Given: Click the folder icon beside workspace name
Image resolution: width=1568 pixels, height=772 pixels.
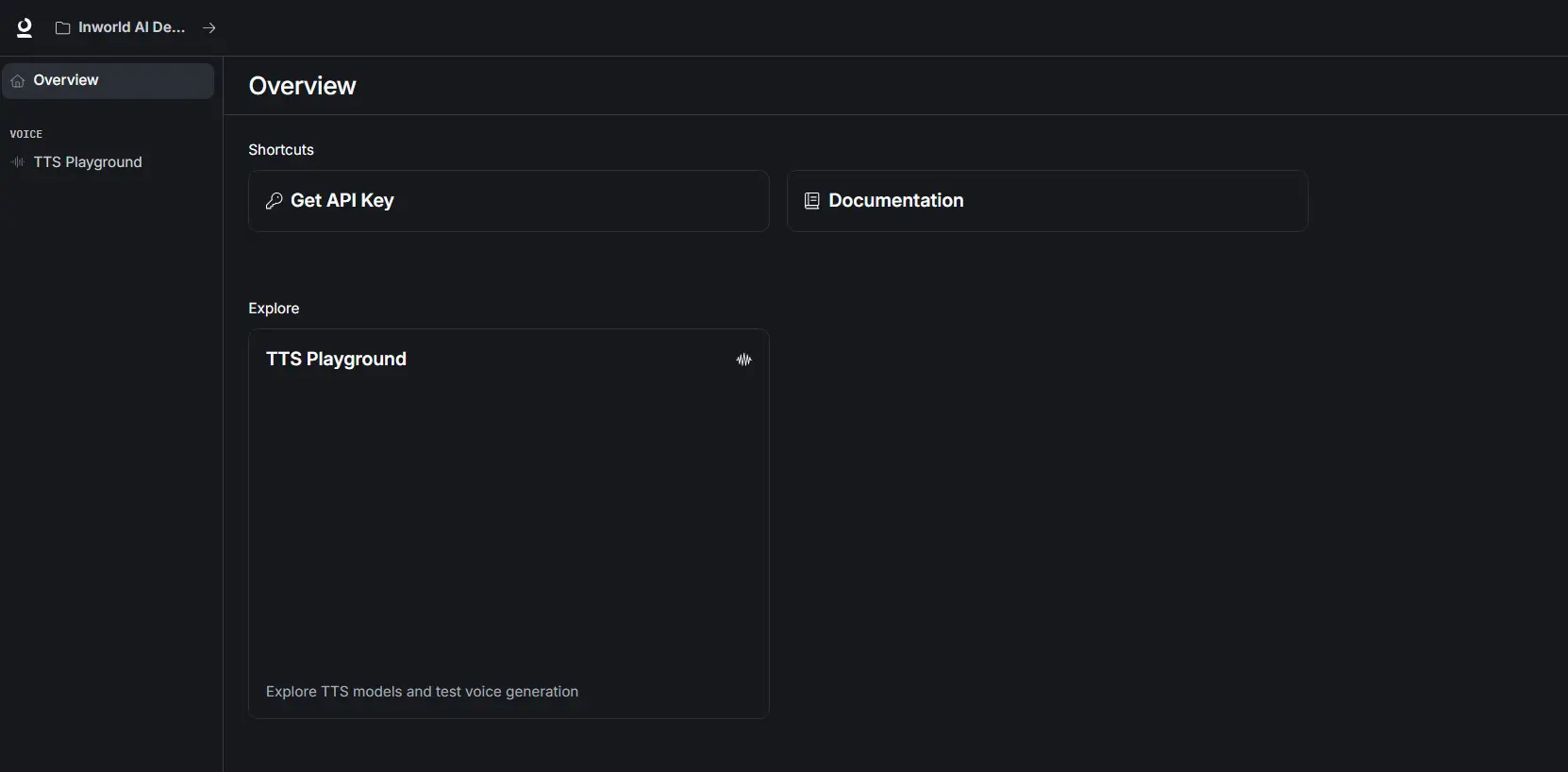Looking at the screenshot, I should pyautogui.click(x=62, y=28).
